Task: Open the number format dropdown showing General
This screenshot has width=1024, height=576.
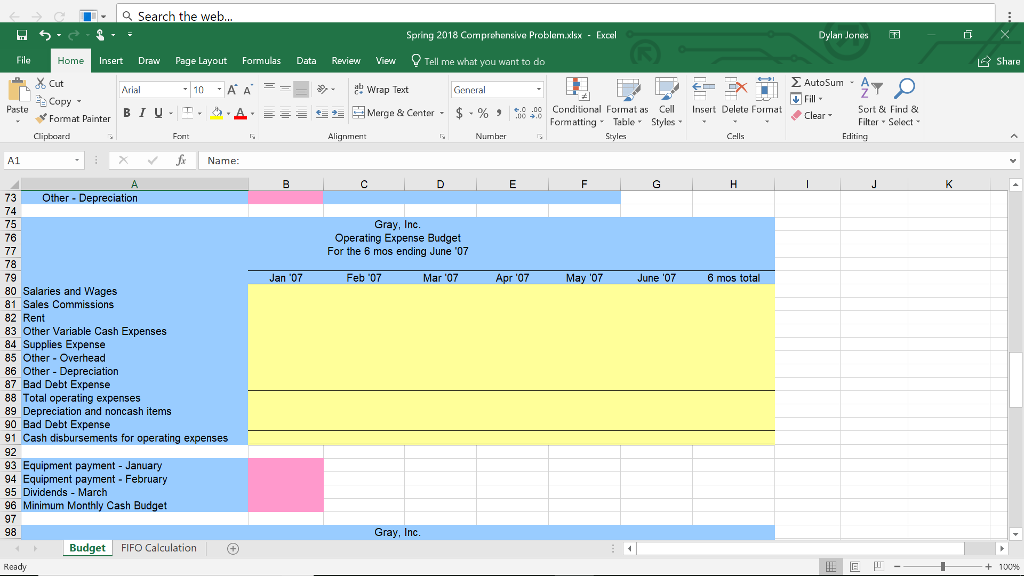Action: 497,89
